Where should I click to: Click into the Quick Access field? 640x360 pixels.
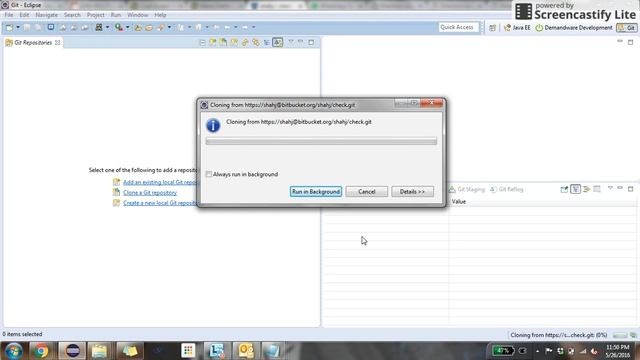click(458, 27)
